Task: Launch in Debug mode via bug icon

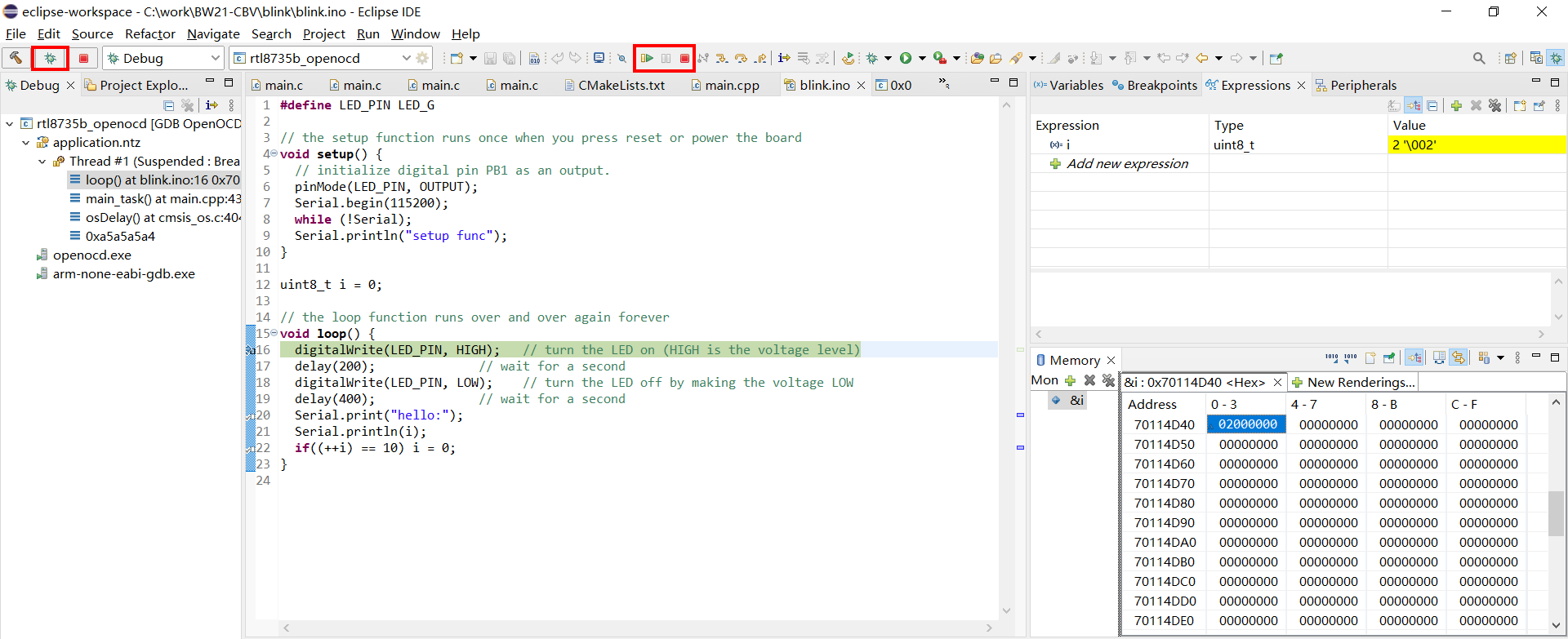Action: tap(50, 58)
